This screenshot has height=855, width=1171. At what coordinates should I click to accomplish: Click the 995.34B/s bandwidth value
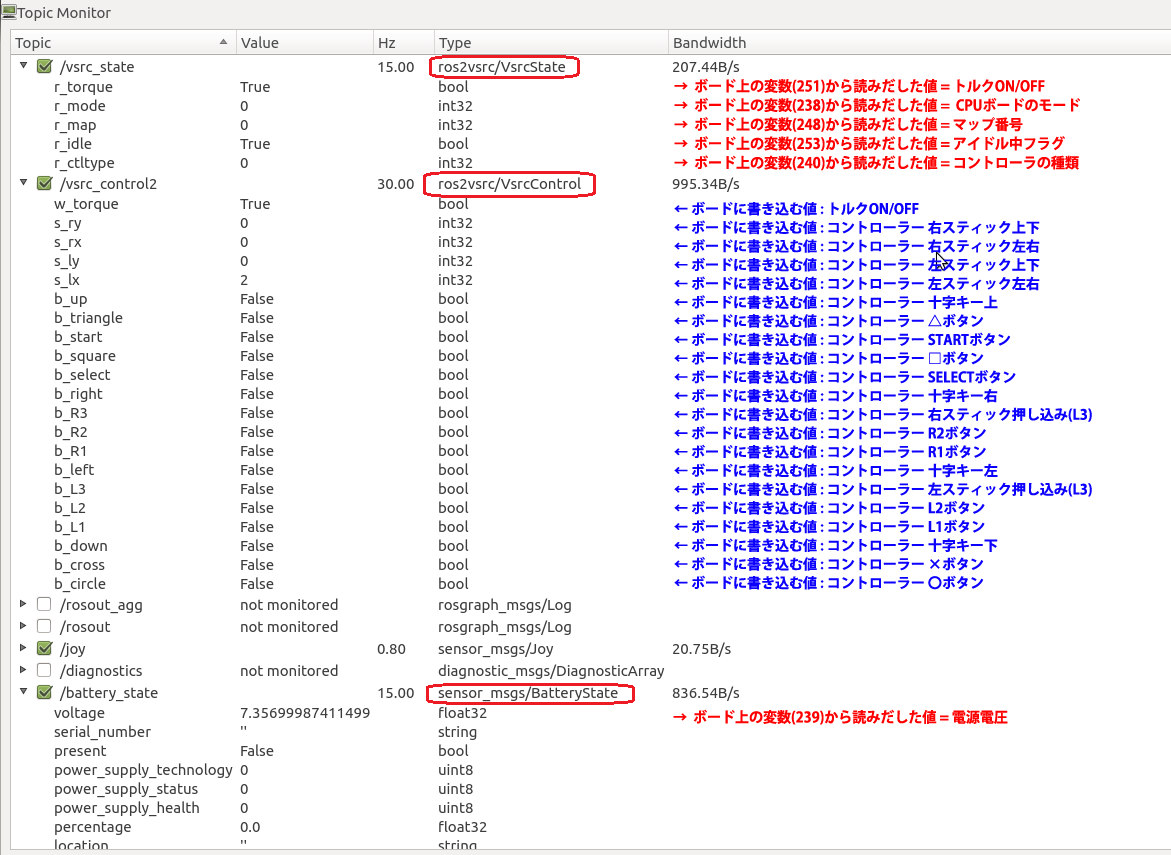tap(706, 184)
